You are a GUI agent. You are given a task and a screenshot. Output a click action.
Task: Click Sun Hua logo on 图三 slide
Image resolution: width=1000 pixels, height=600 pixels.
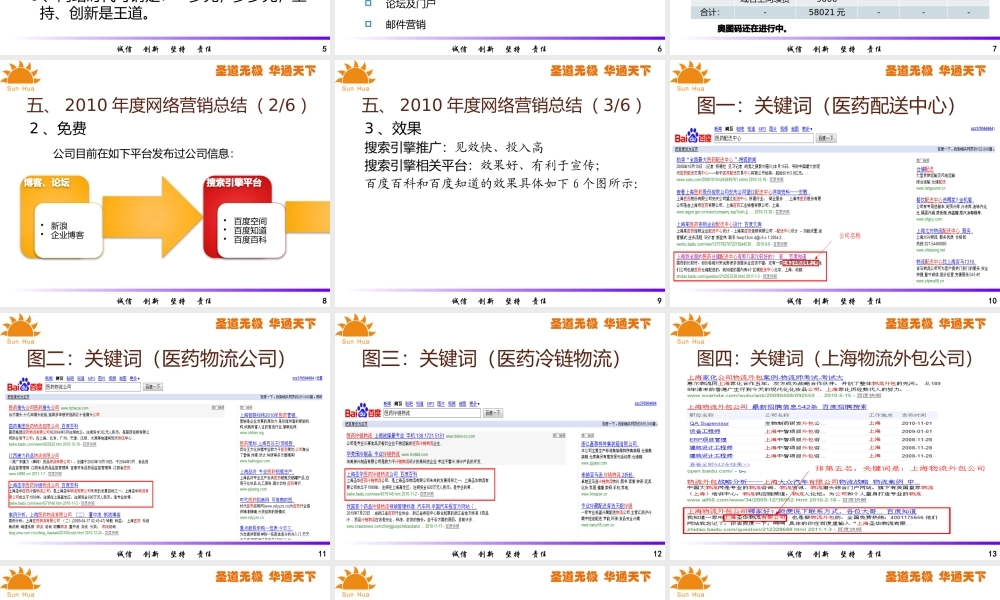pos(355,329)
